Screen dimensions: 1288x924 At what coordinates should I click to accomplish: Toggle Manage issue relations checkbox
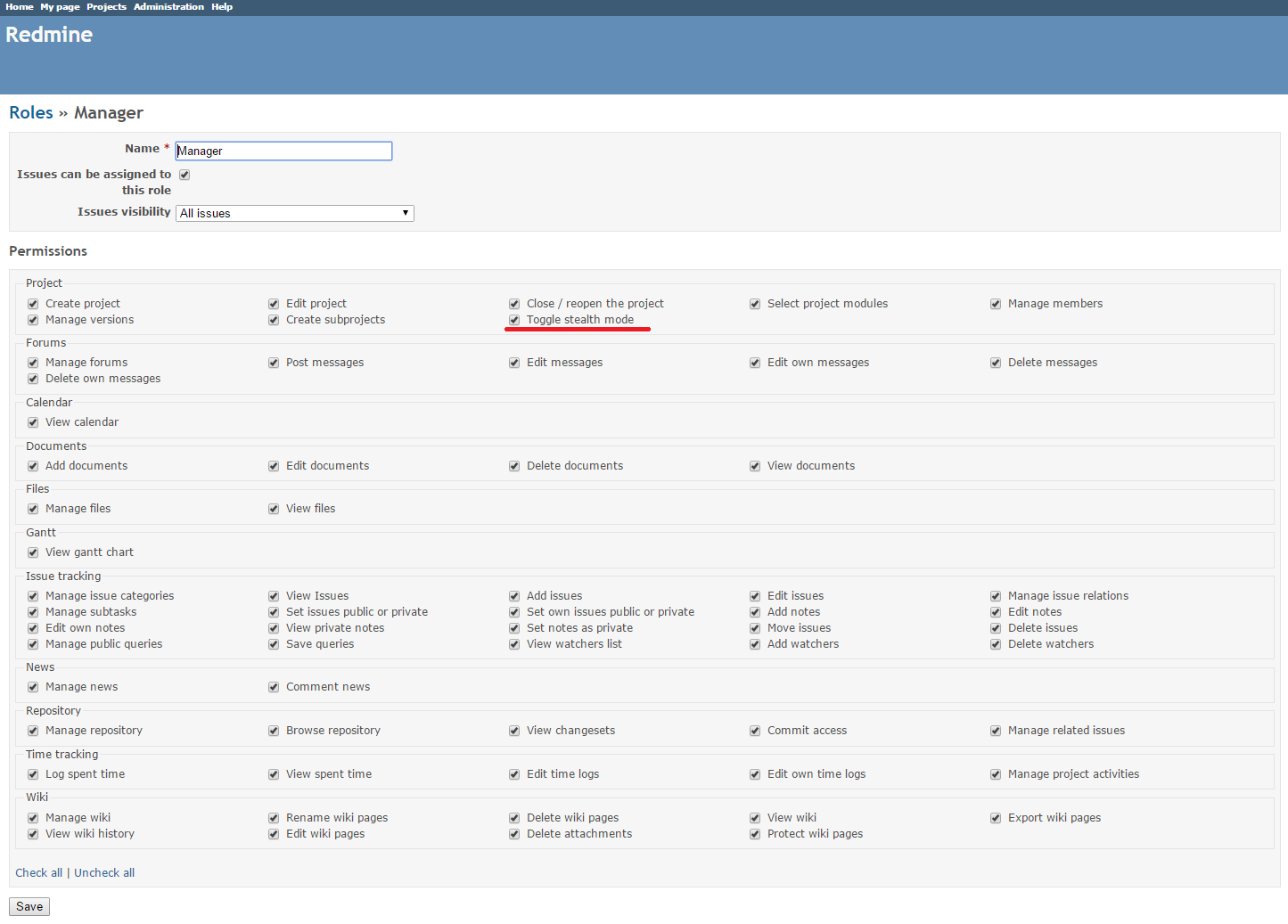click(996, 596)
